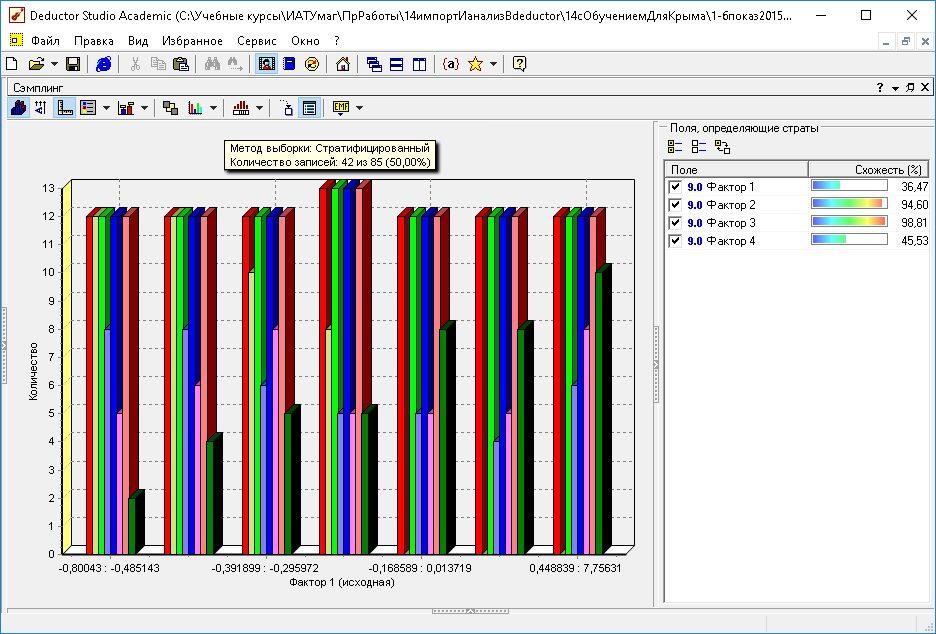936x634 pixels.
Task: Open the dropdown arrow beside the red histogram icon
Action: [259, 108]
